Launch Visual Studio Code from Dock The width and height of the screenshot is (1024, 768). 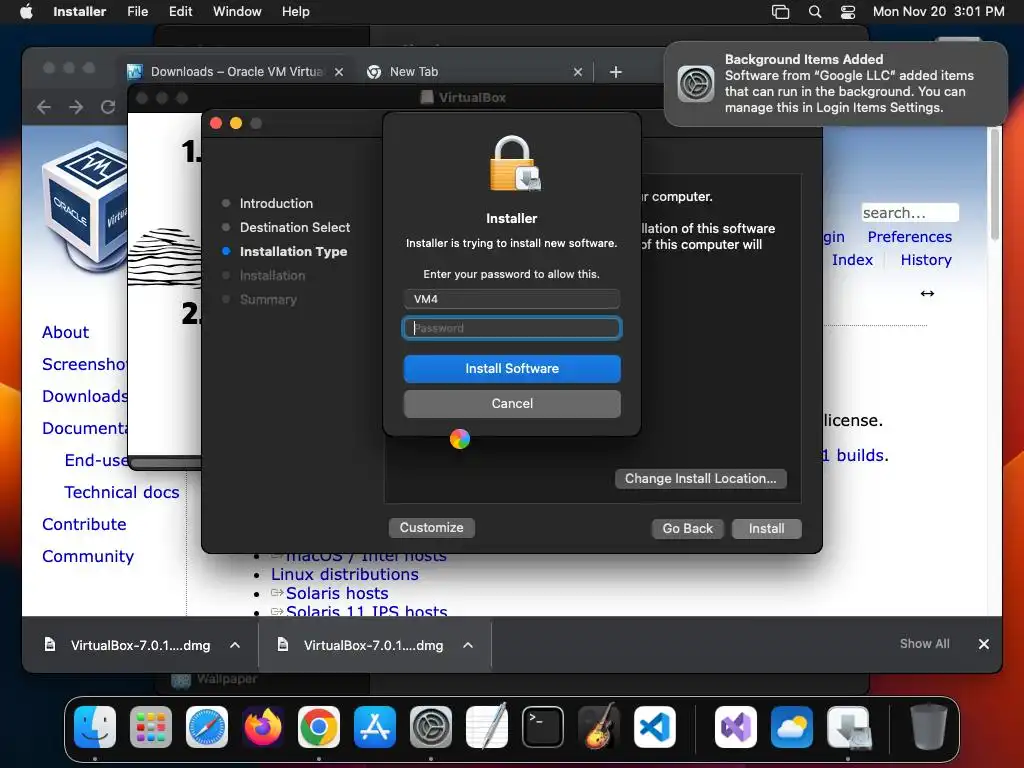point(655,727)
